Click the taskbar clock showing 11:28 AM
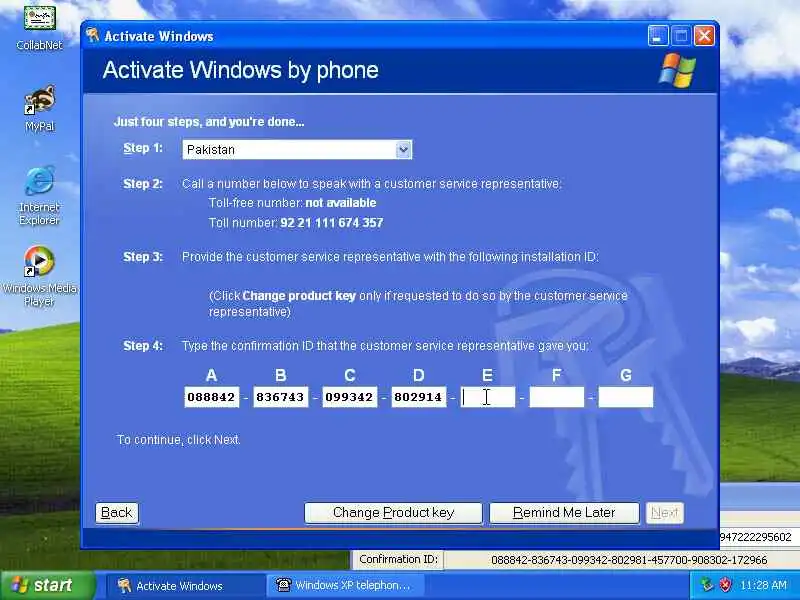The height and width of the screenshot is (600, 800). click(763, 585)
